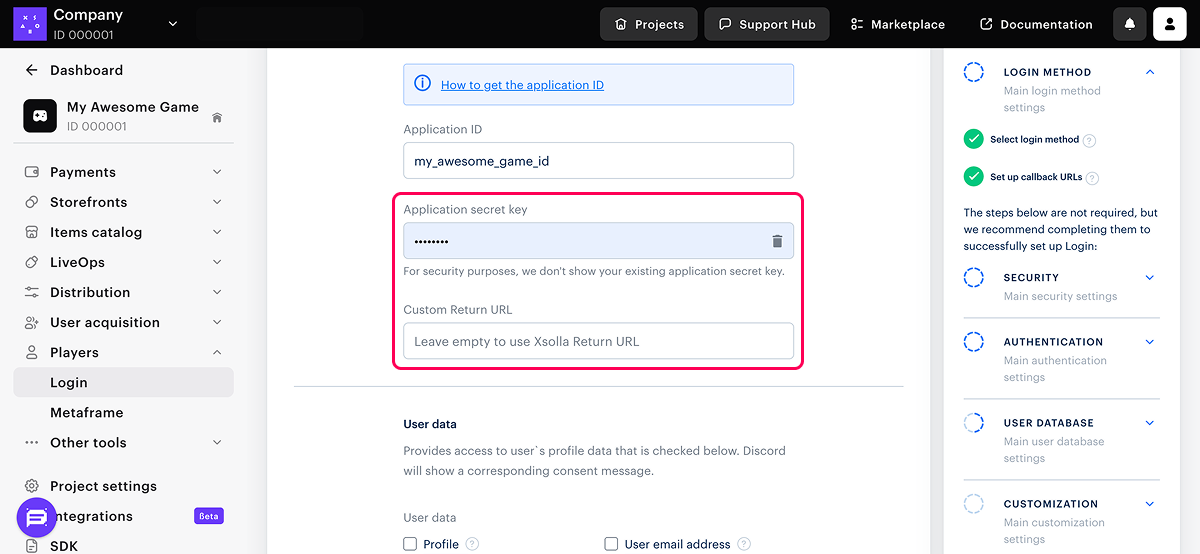Open Project settings from the sidebar

(x=103, y=486)
